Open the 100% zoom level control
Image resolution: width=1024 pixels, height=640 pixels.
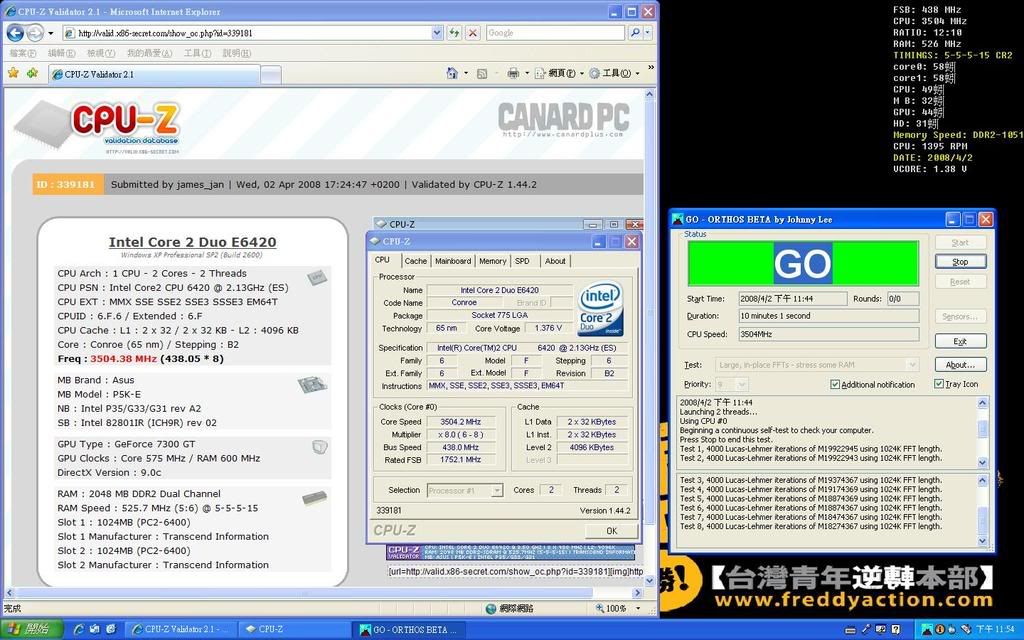click(x=618, y=608)
